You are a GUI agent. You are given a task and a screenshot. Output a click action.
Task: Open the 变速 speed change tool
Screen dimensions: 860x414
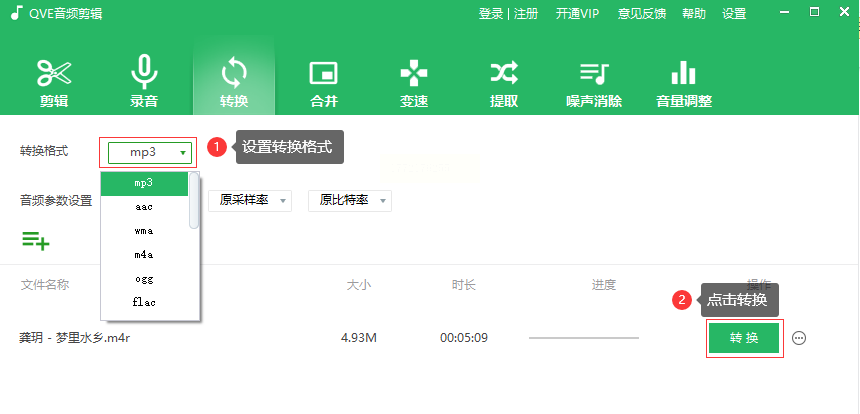414,84
